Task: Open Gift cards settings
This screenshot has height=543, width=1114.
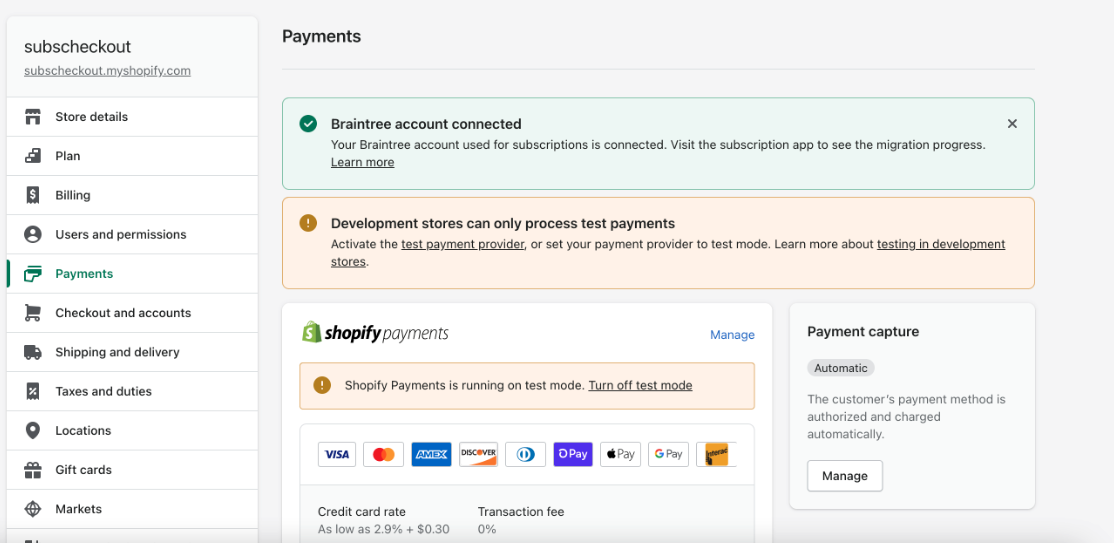Action: point(132,470)
